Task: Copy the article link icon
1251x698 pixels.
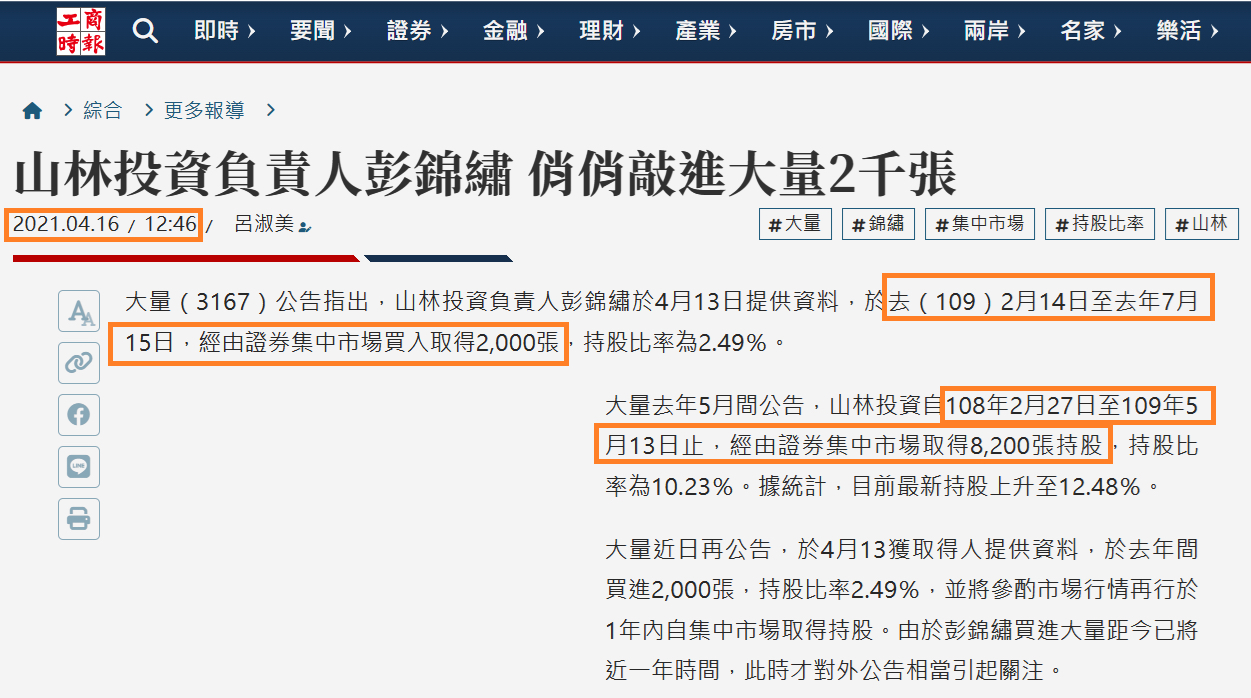Action: tap(79, 363)
